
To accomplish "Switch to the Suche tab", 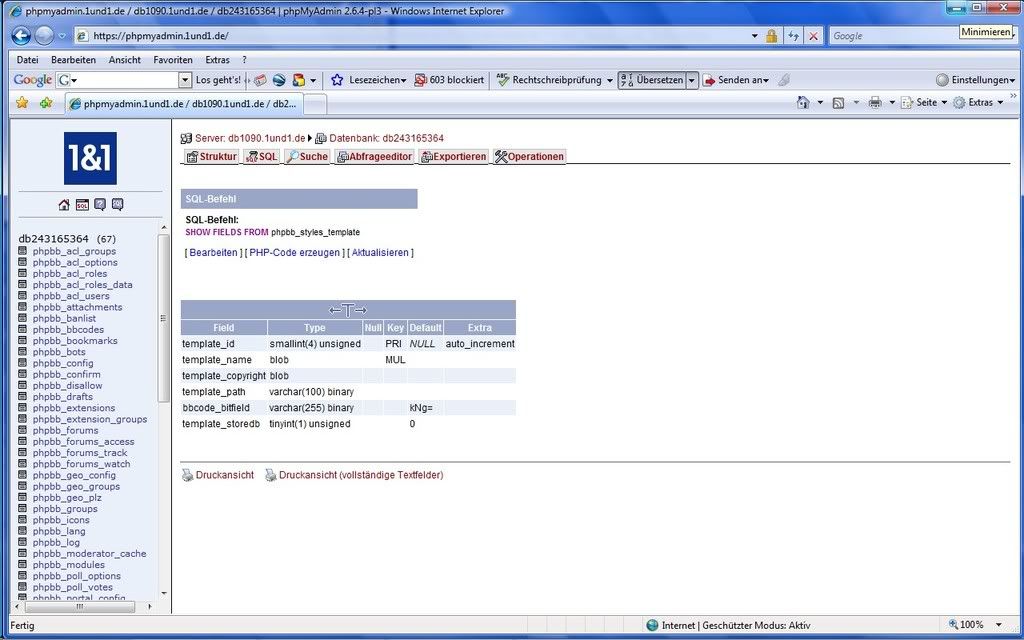I will click(307, 157).
